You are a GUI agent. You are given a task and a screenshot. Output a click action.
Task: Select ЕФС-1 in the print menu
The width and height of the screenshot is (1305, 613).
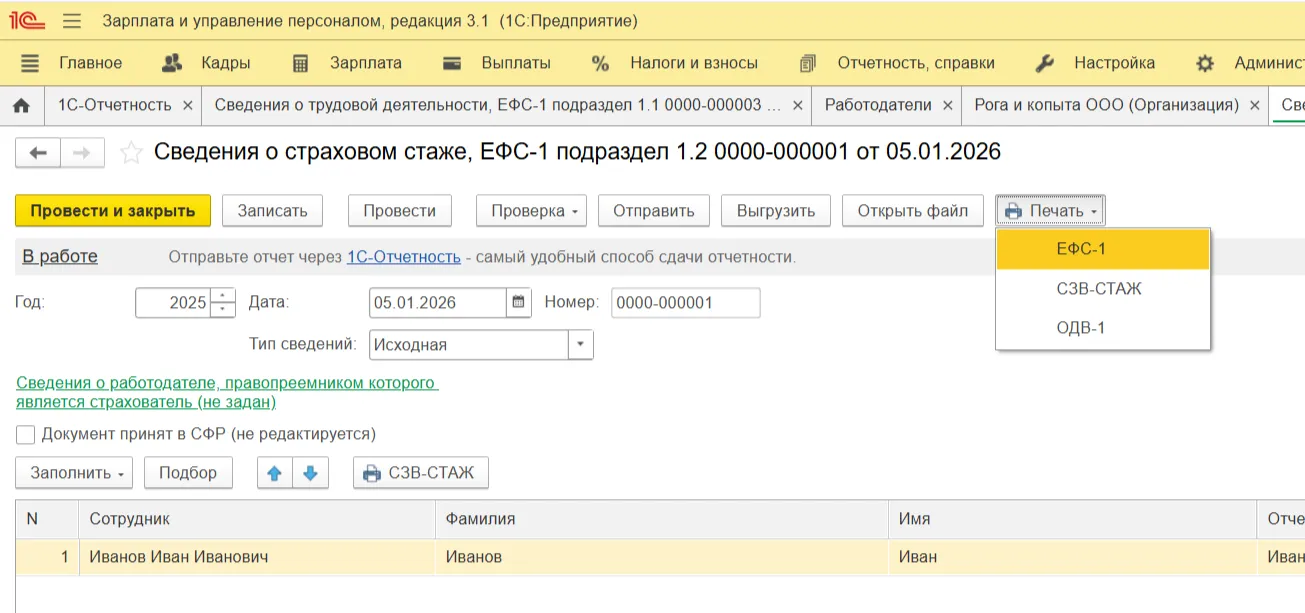click(x=1081, y=249)
